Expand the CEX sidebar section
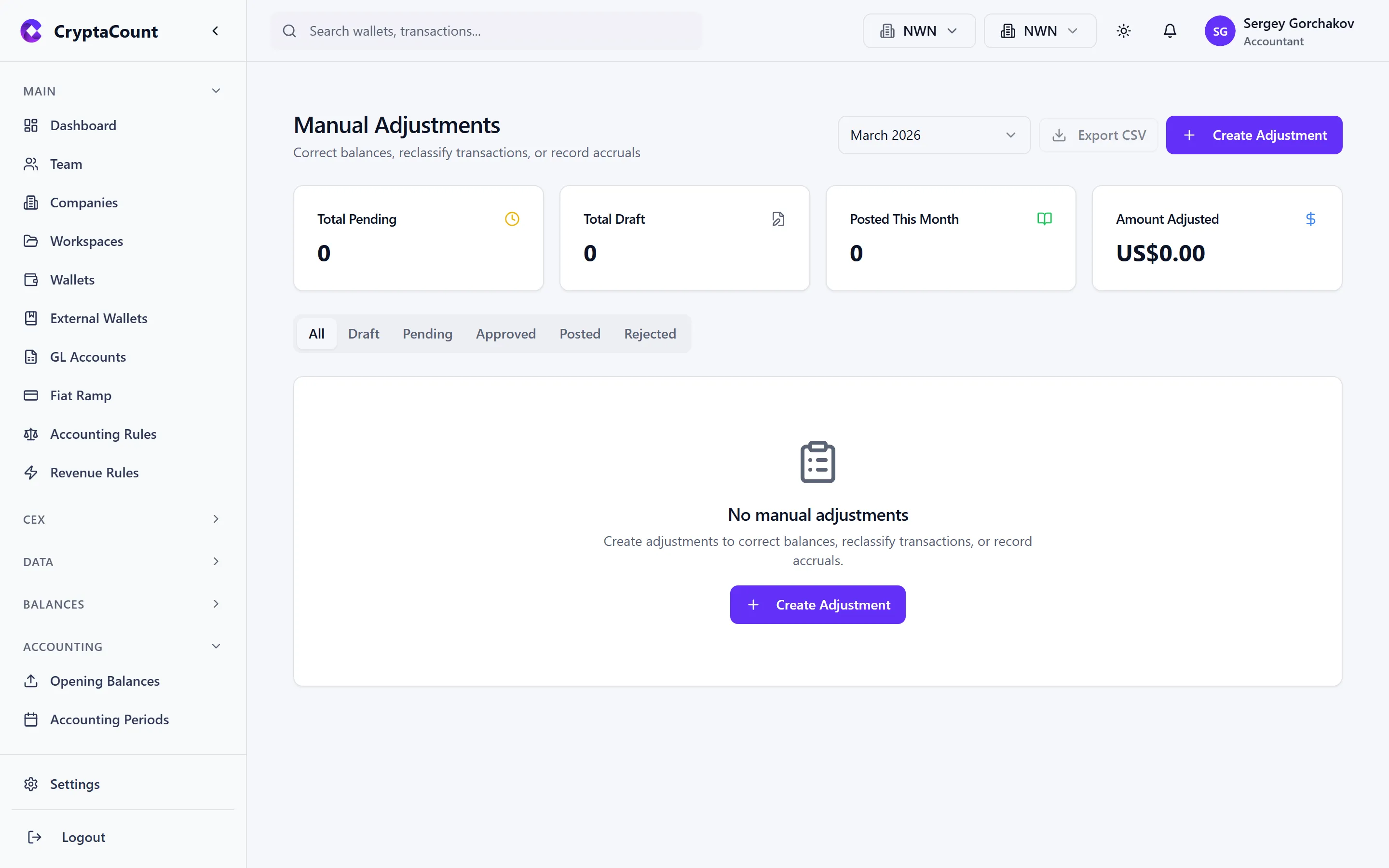Image resolution: width=1389 pixels, height=868 pixels. (215, 519)
